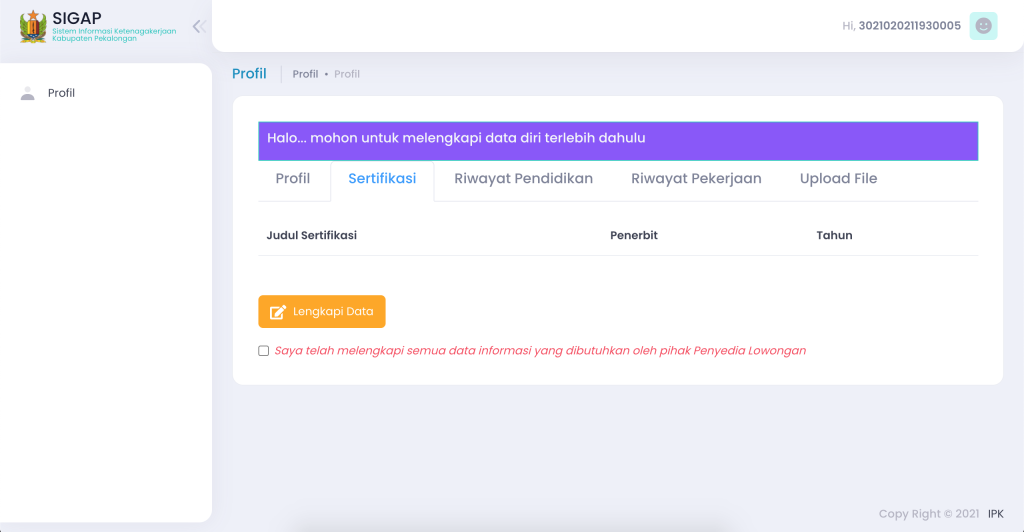Image resolution: width=1024 pixels, height=532 pixels.
Task: Click the Penerbit column header
Action: click(633, 236)
